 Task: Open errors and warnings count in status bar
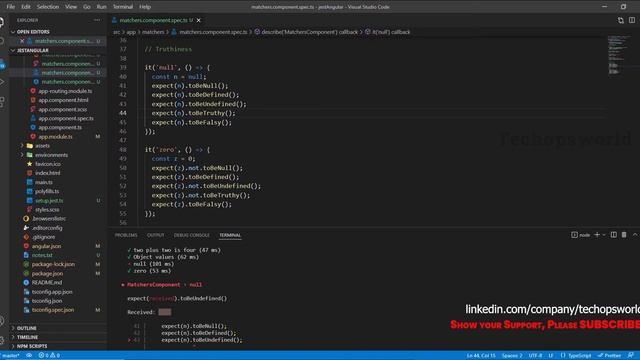tap(49, 356)
